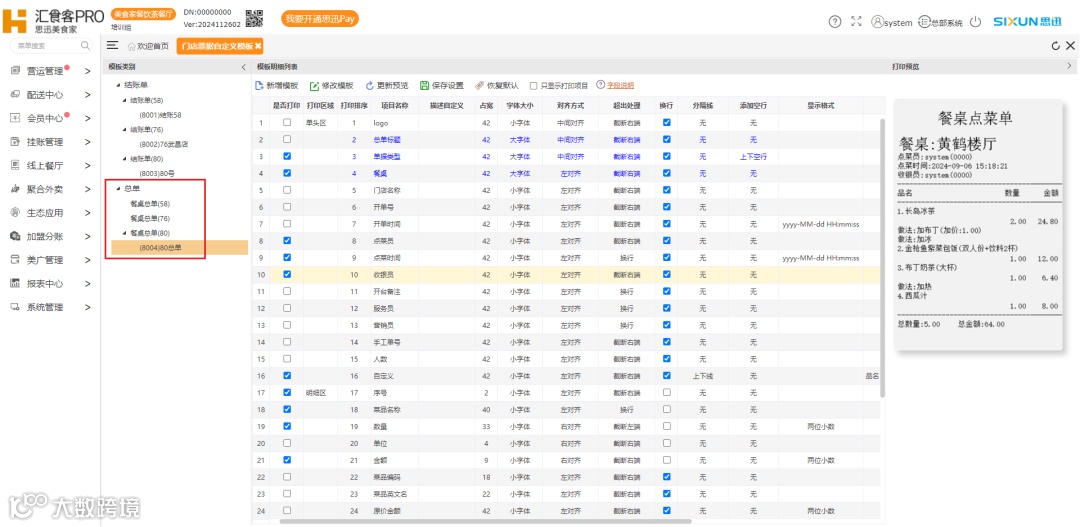The image size is (1080, 527).
Task: Click the 新增模板 document icon
Action: pyautogui.click(x=259, y=85)
